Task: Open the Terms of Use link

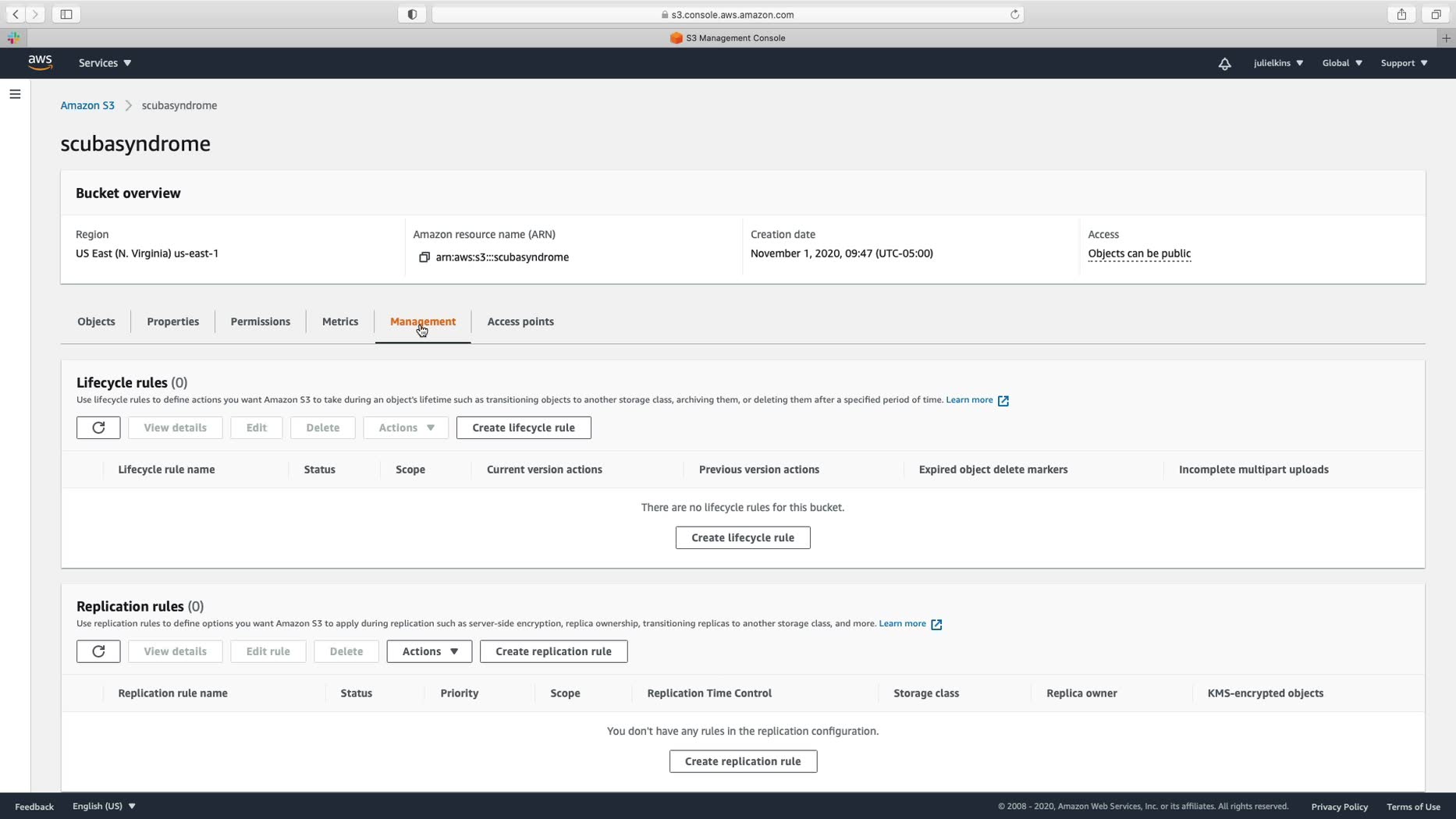Action: (x=1413, y=807)
